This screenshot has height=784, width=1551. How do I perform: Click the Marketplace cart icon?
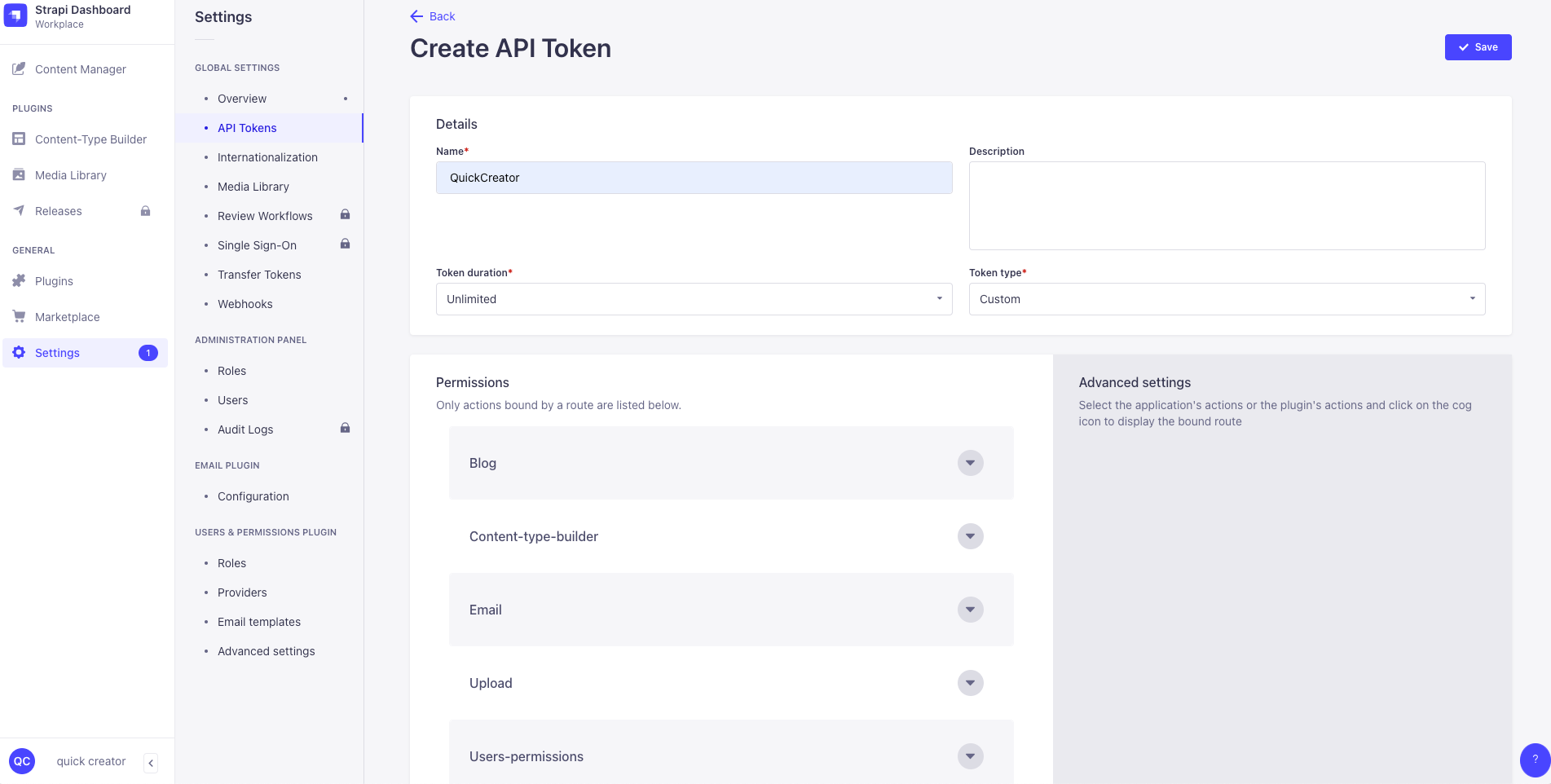click(x=19, y=317)
